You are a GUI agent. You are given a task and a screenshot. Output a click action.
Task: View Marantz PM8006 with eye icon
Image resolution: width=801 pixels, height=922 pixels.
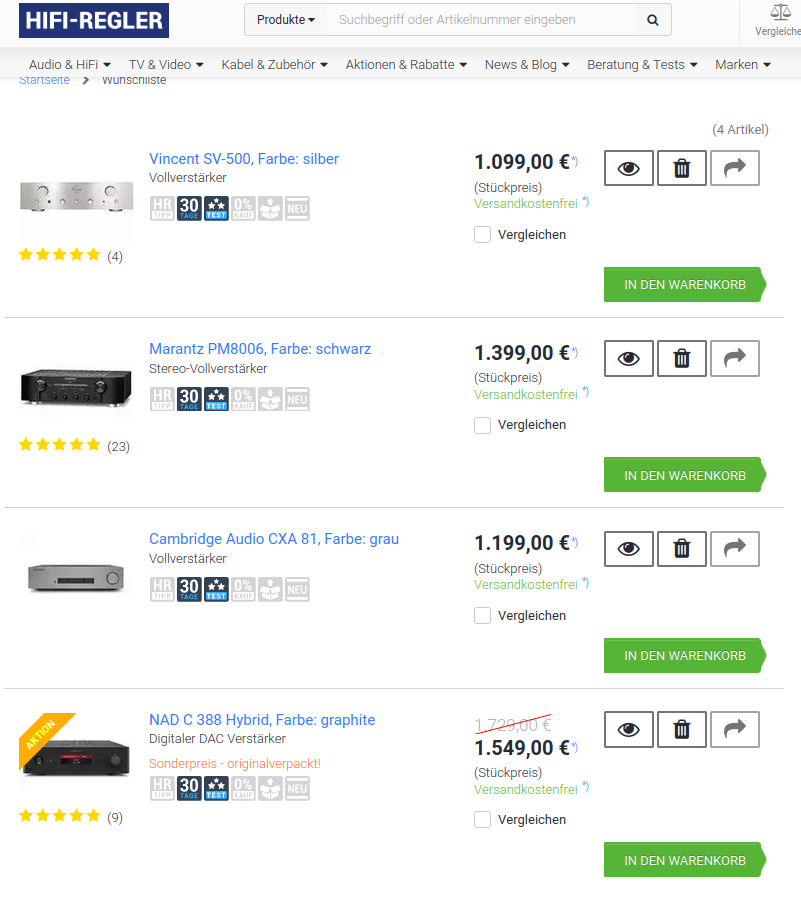click(629, 358)
